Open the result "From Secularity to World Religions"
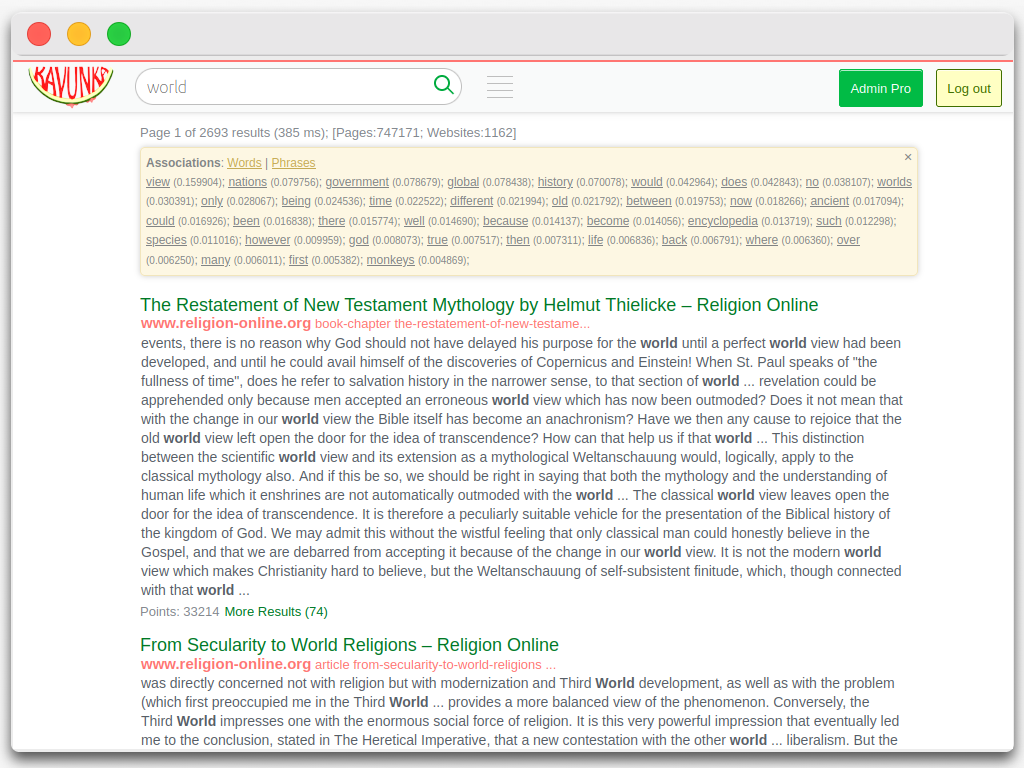Viewport: 1024px width, 768px height. [x=349, y=645]
